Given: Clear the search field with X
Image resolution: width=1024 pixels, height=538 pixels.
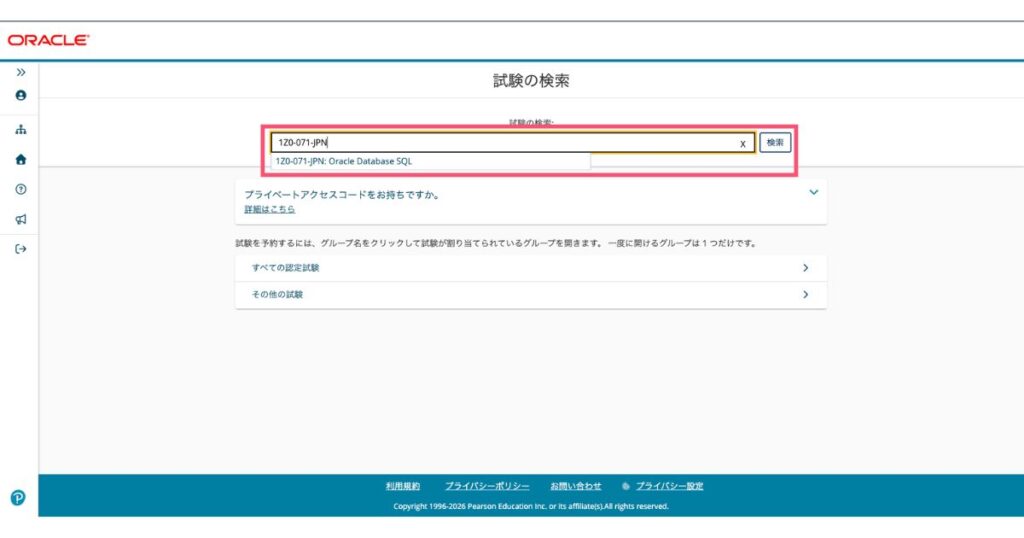Looking at the screenshot, I should [x=743, y=144].
